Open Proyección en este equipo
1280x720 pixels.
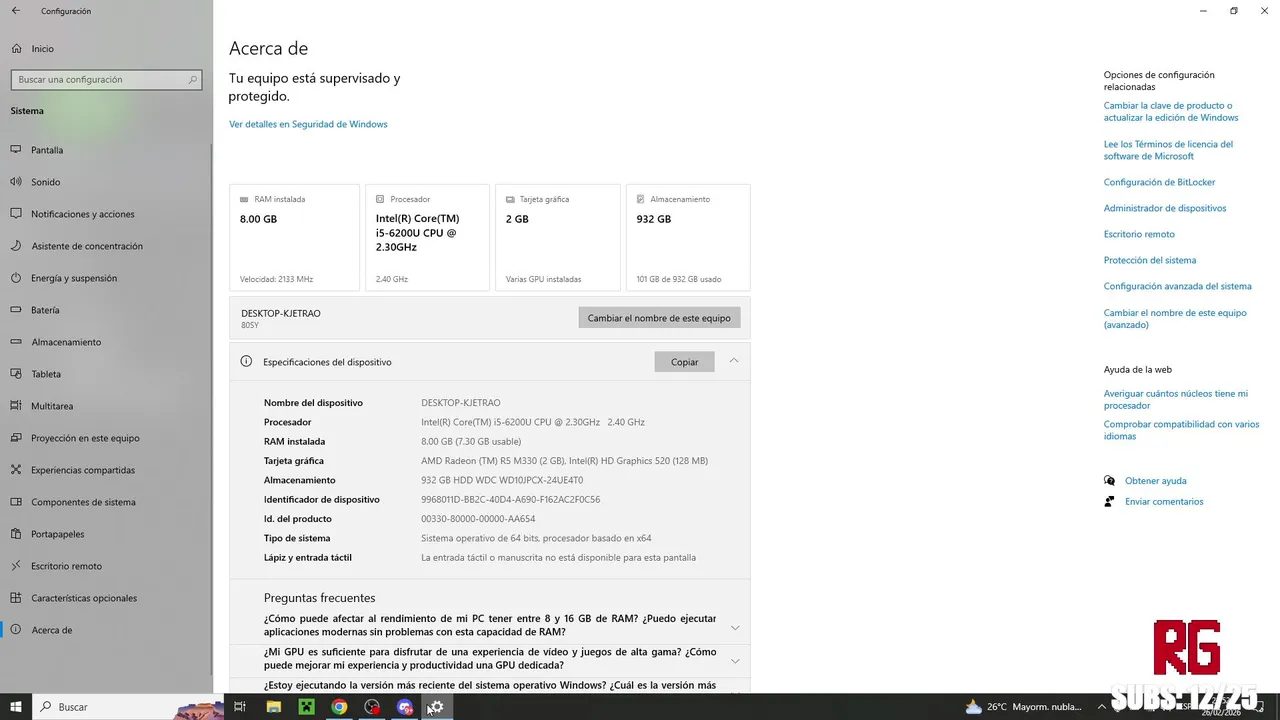tap(85, 438)
